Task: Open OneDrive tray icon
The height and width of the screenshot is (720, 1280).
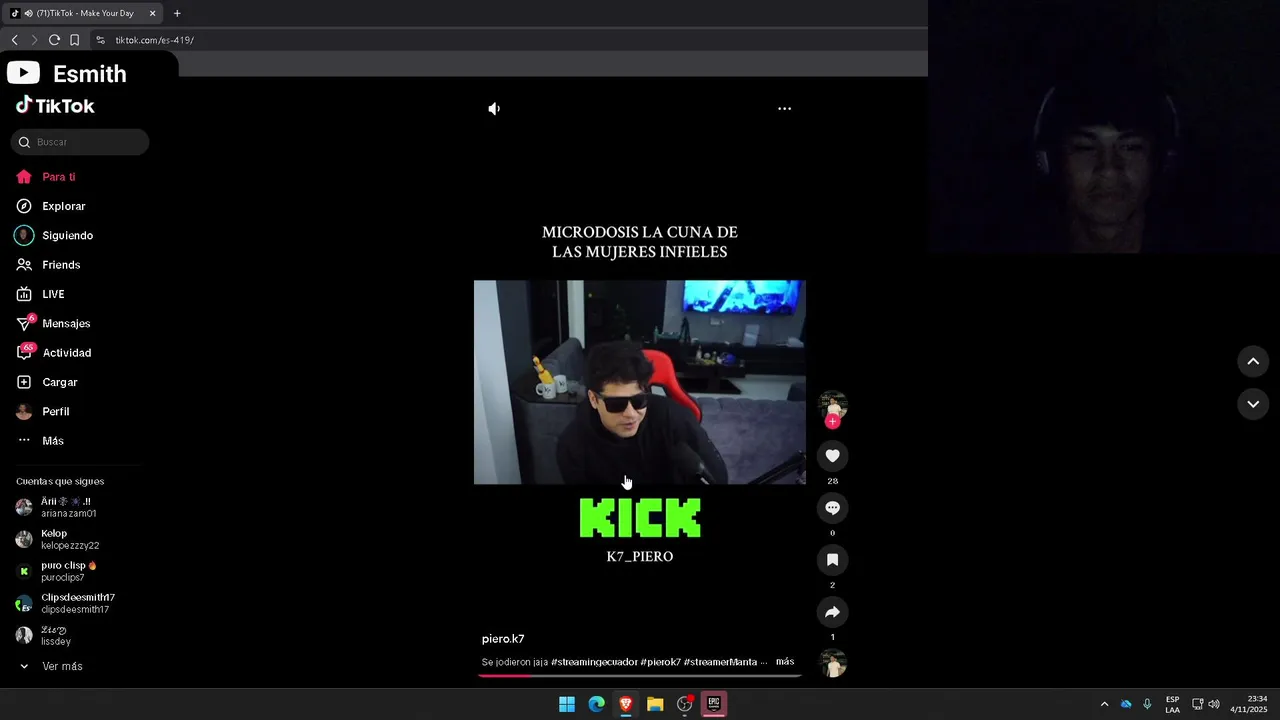Action: coord(1126,704)
